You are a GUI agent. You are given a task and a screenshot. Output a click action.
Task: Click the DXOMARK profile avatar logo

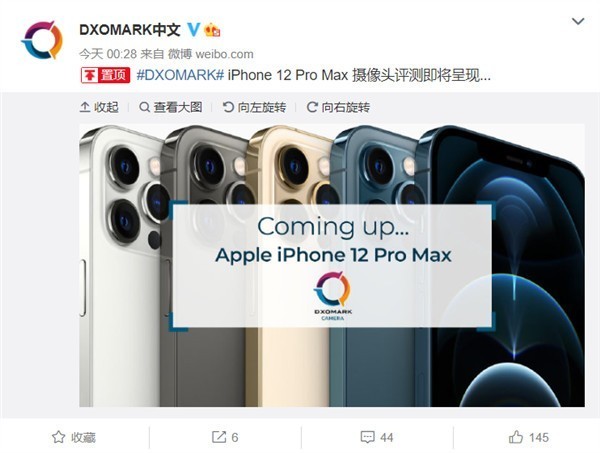[42, 40]
